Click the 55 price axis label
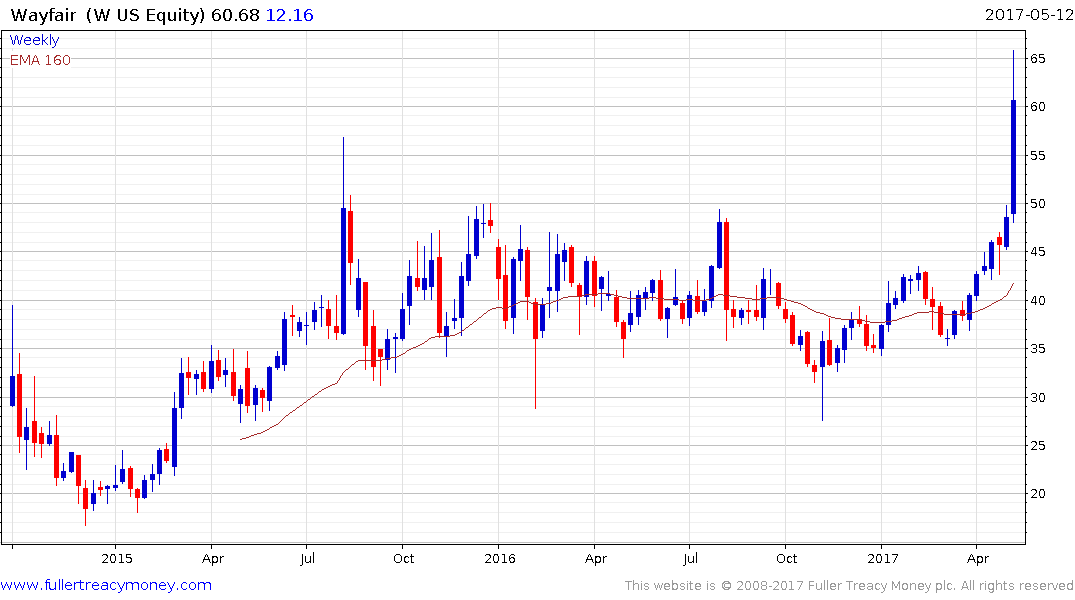The height and width of the screenshot is (600, 1075). 1037,156
